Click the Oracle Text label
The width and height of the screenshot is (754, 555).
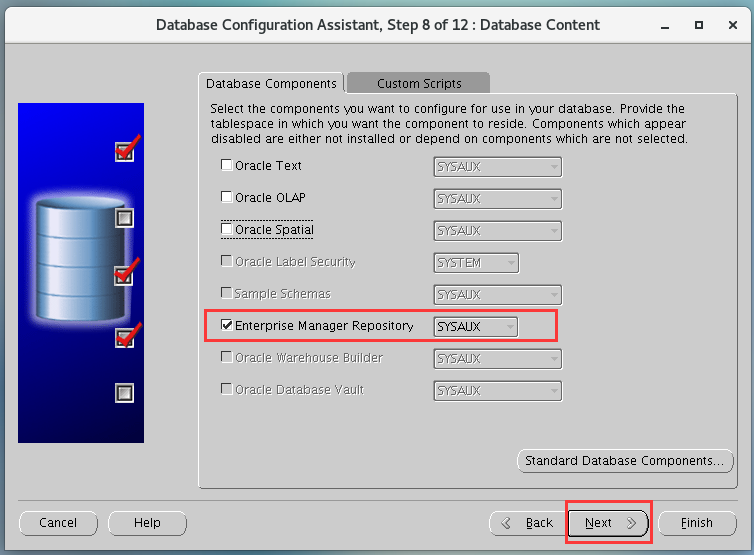(x=268, y=165)
